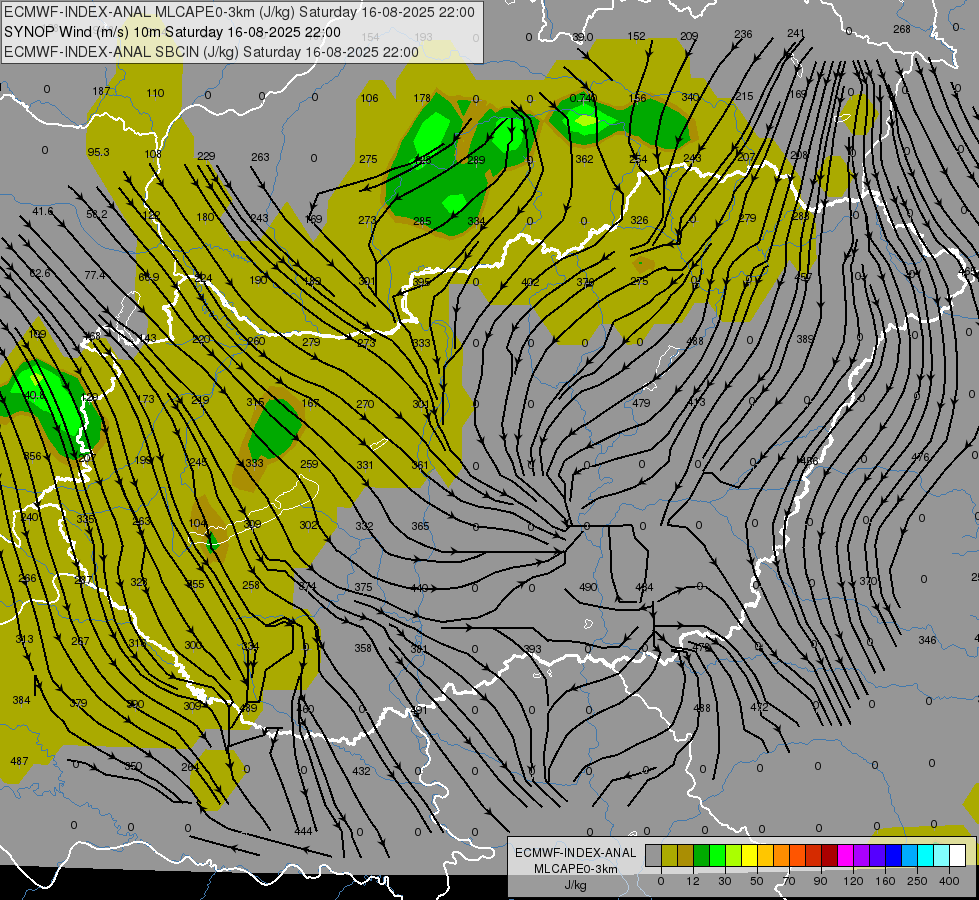Click the map value 41.6

point(42,211)
